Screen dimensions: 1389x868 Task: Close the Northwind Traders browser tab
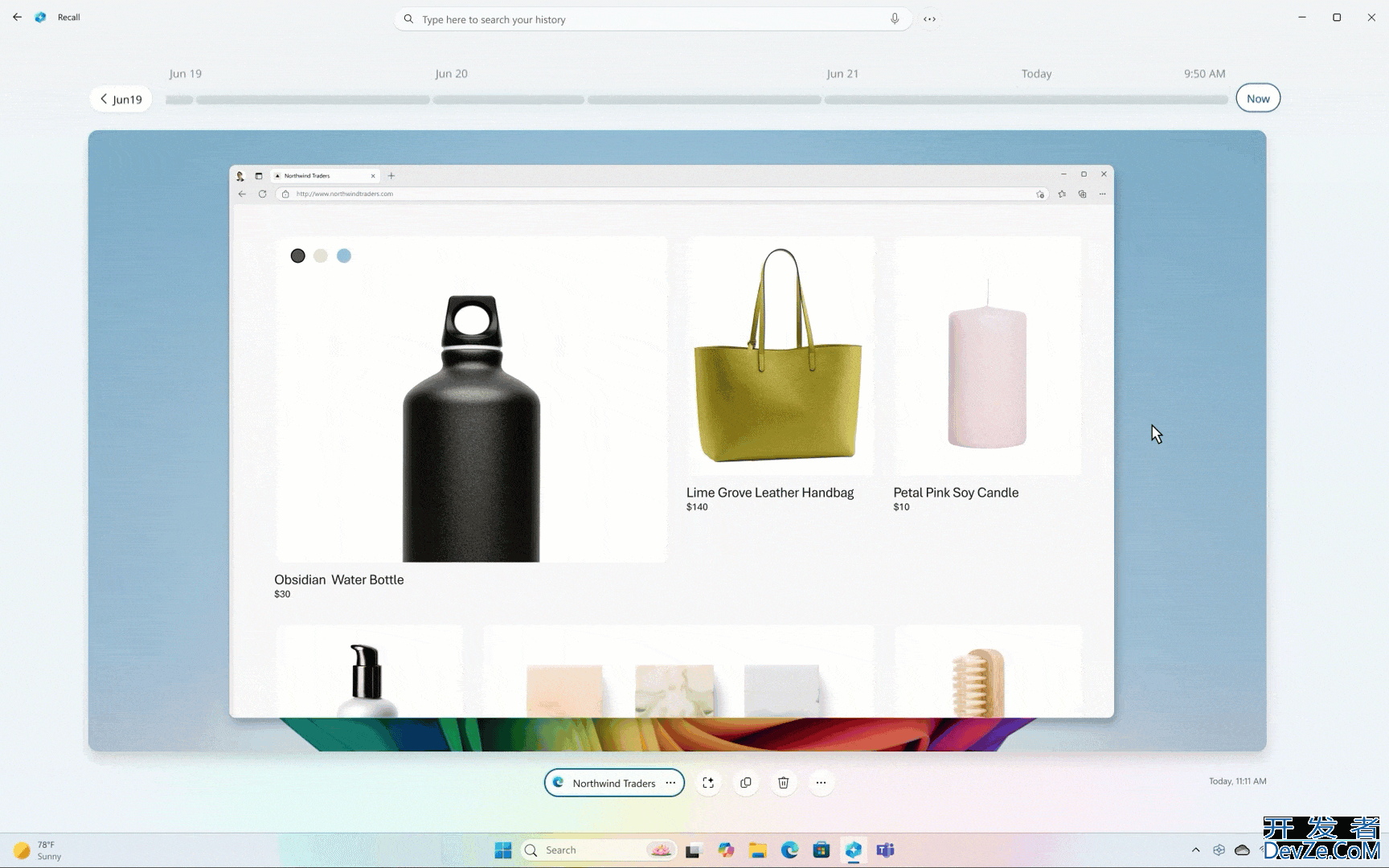(x=373, y=175)
